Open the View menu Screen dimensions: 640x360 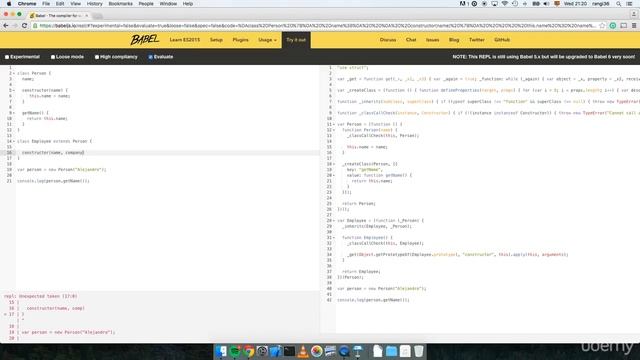tap(76, 4)
